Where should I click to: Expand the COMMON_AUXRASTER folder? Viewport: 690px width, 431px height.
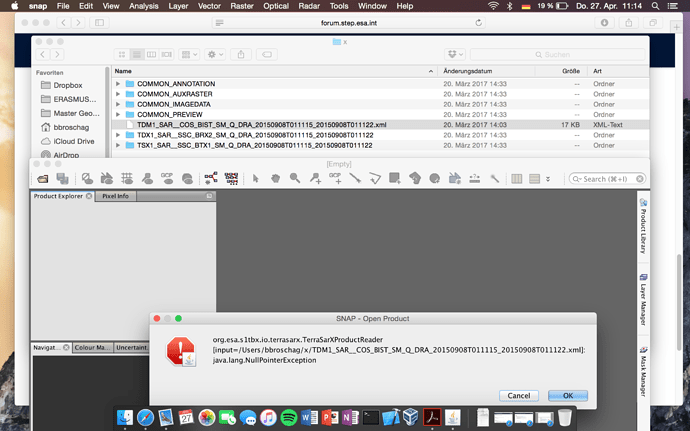click(118, 94)
